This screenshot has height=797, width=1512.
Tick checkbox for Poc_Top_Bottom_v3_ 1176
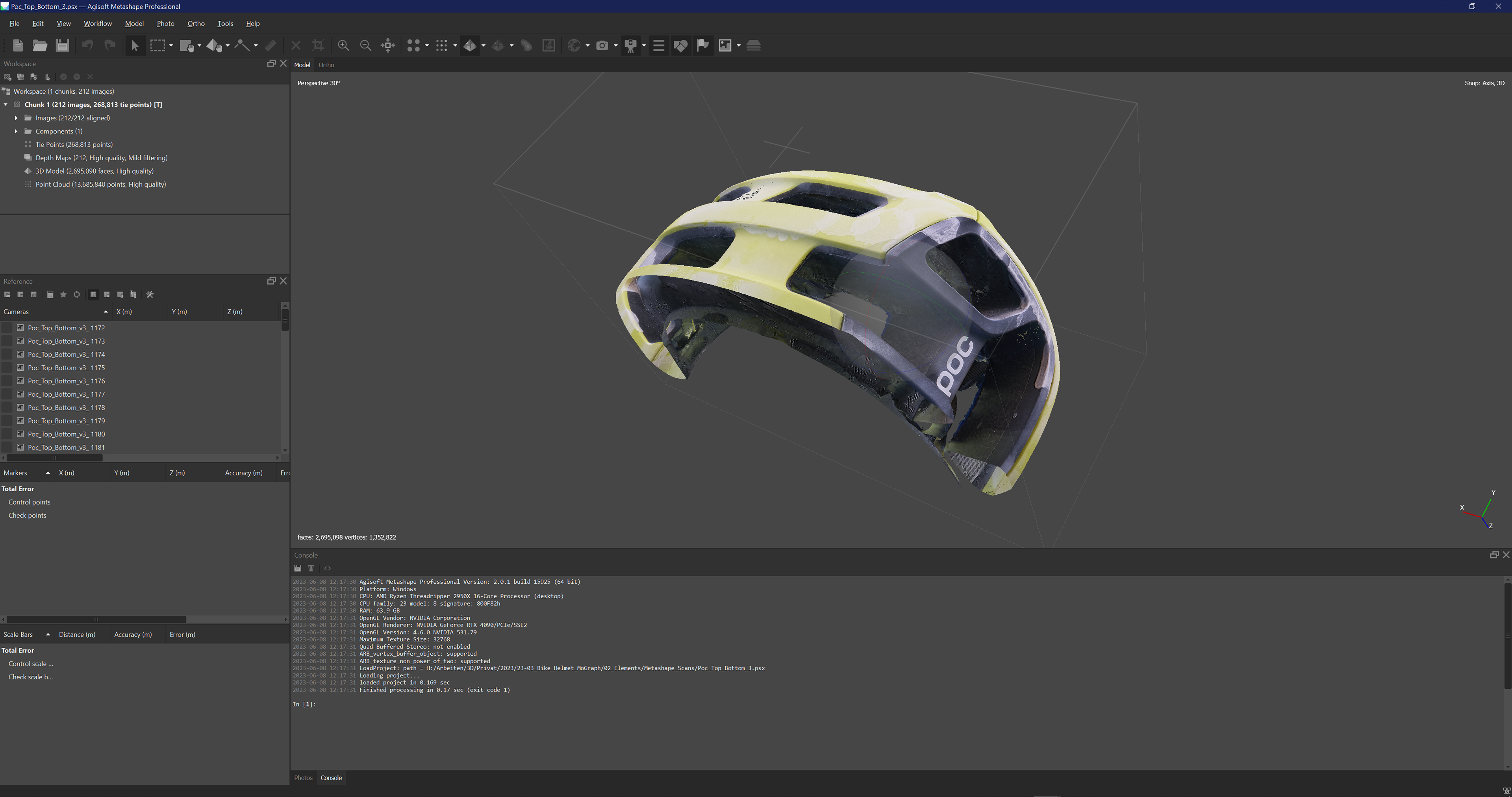pyautogui.click(x=7, y=381)
